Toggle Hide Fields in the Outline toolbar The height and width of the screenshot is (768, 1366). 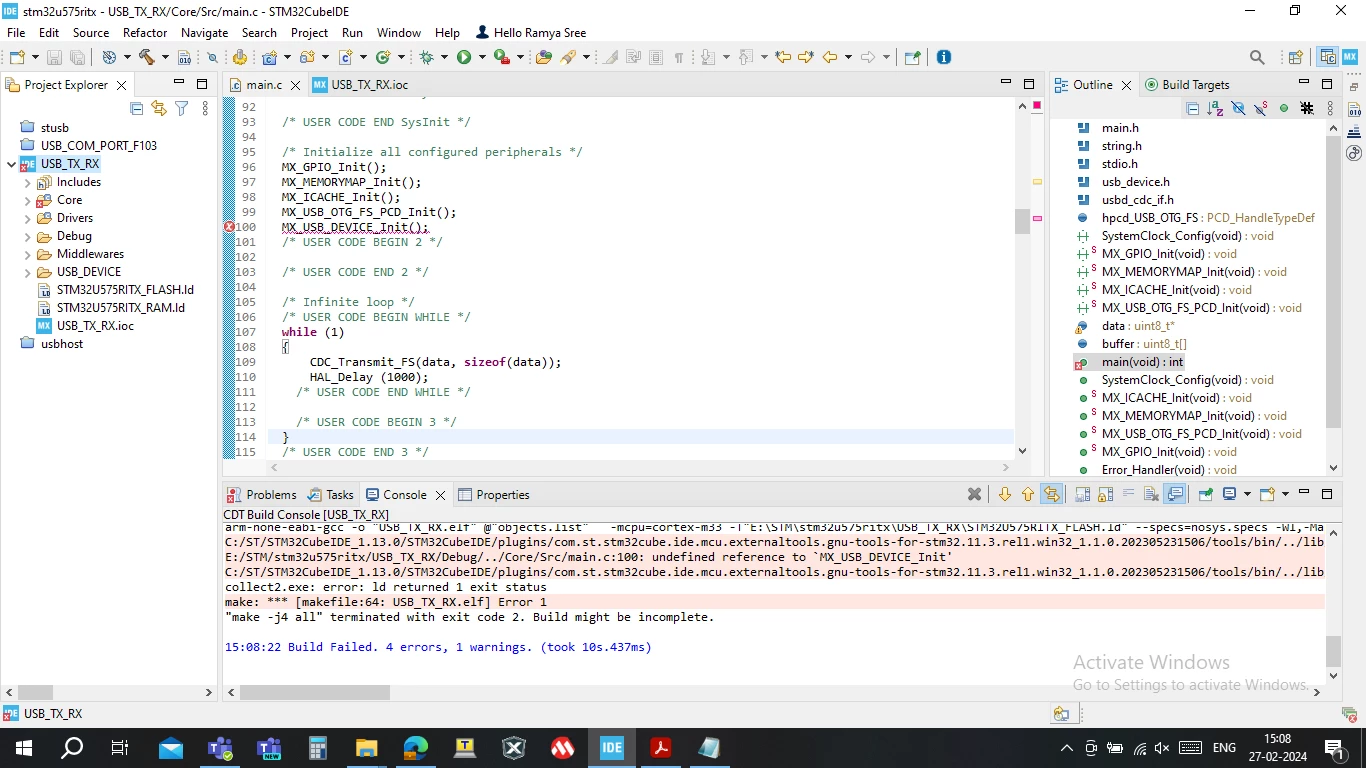tap(1238, 108)
